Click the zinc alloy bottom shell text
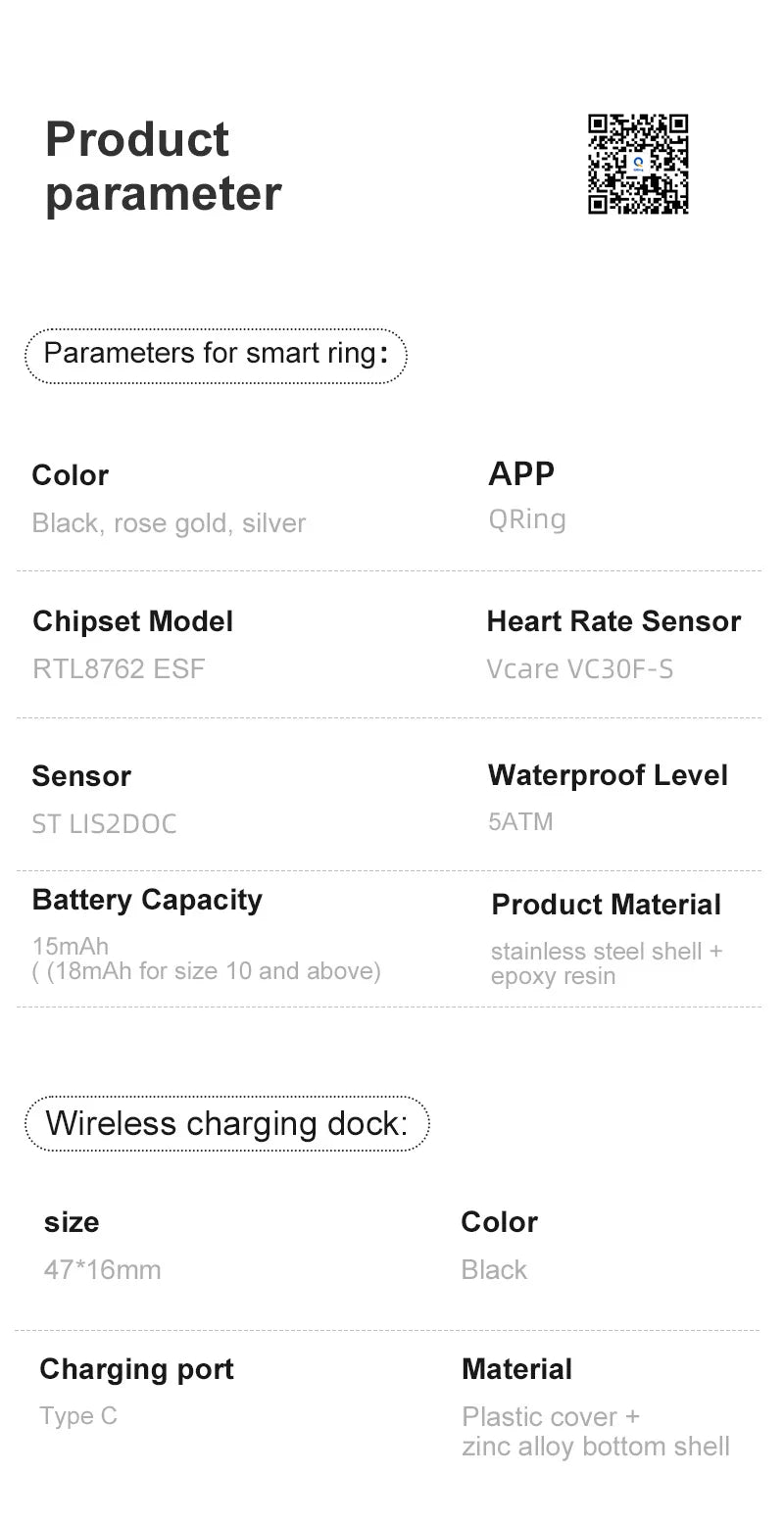The image size is (784, 1524). (x=596, y=1447)
